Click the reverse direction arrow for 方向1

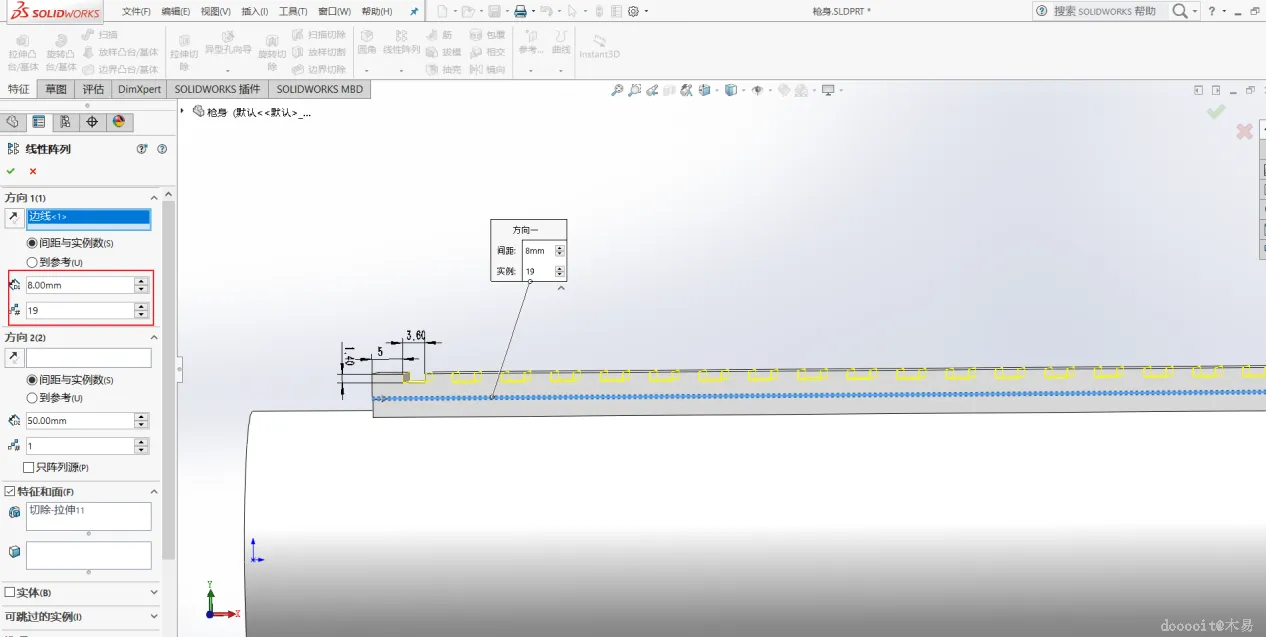14,217
